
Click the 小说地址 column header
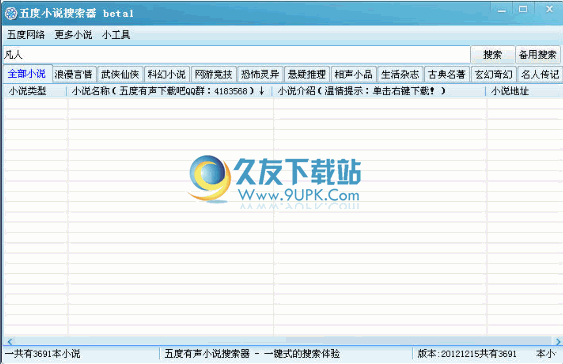[524, 91]
